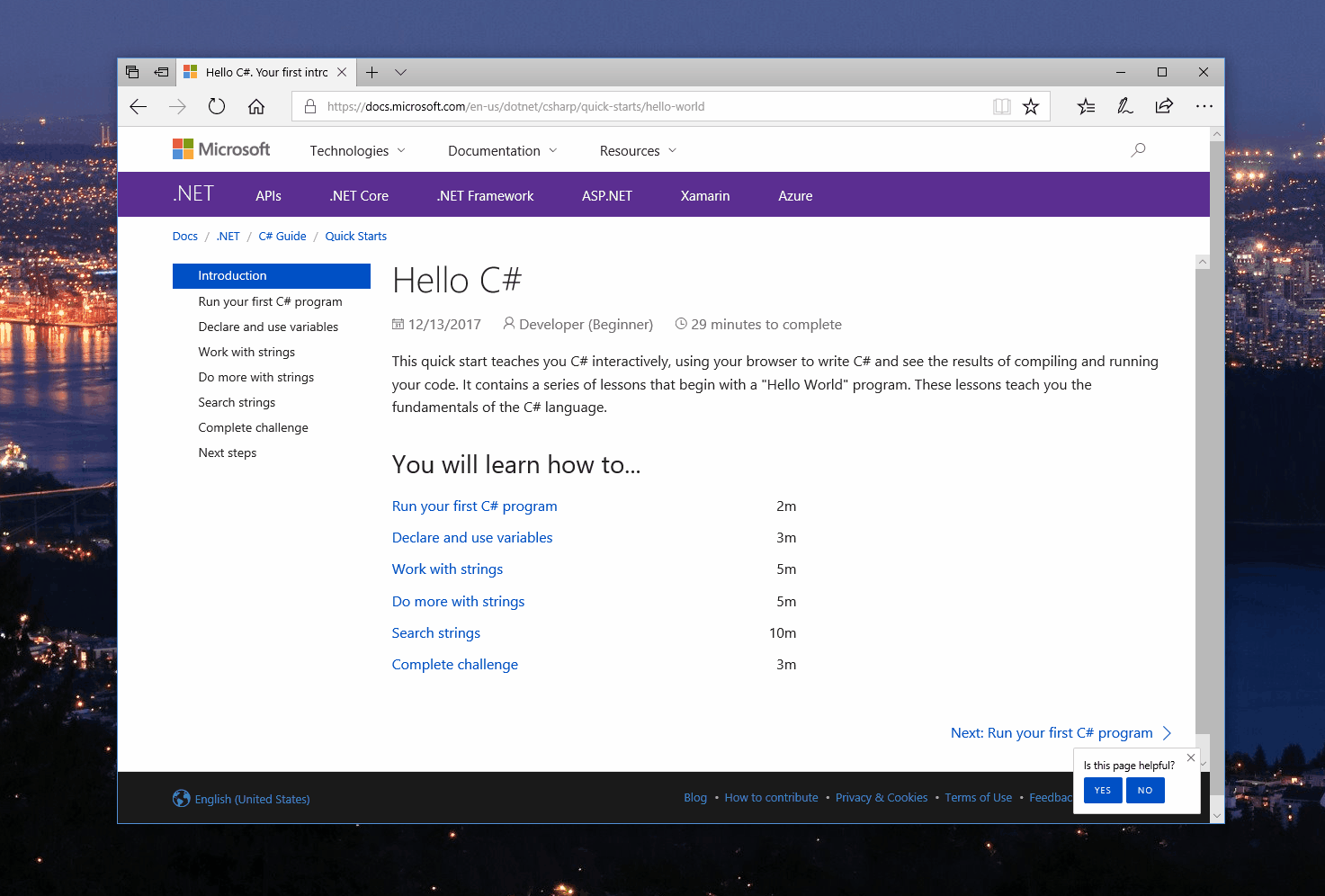
Task: Open the Terms of Use footer link
Action: tap(979, 798)
